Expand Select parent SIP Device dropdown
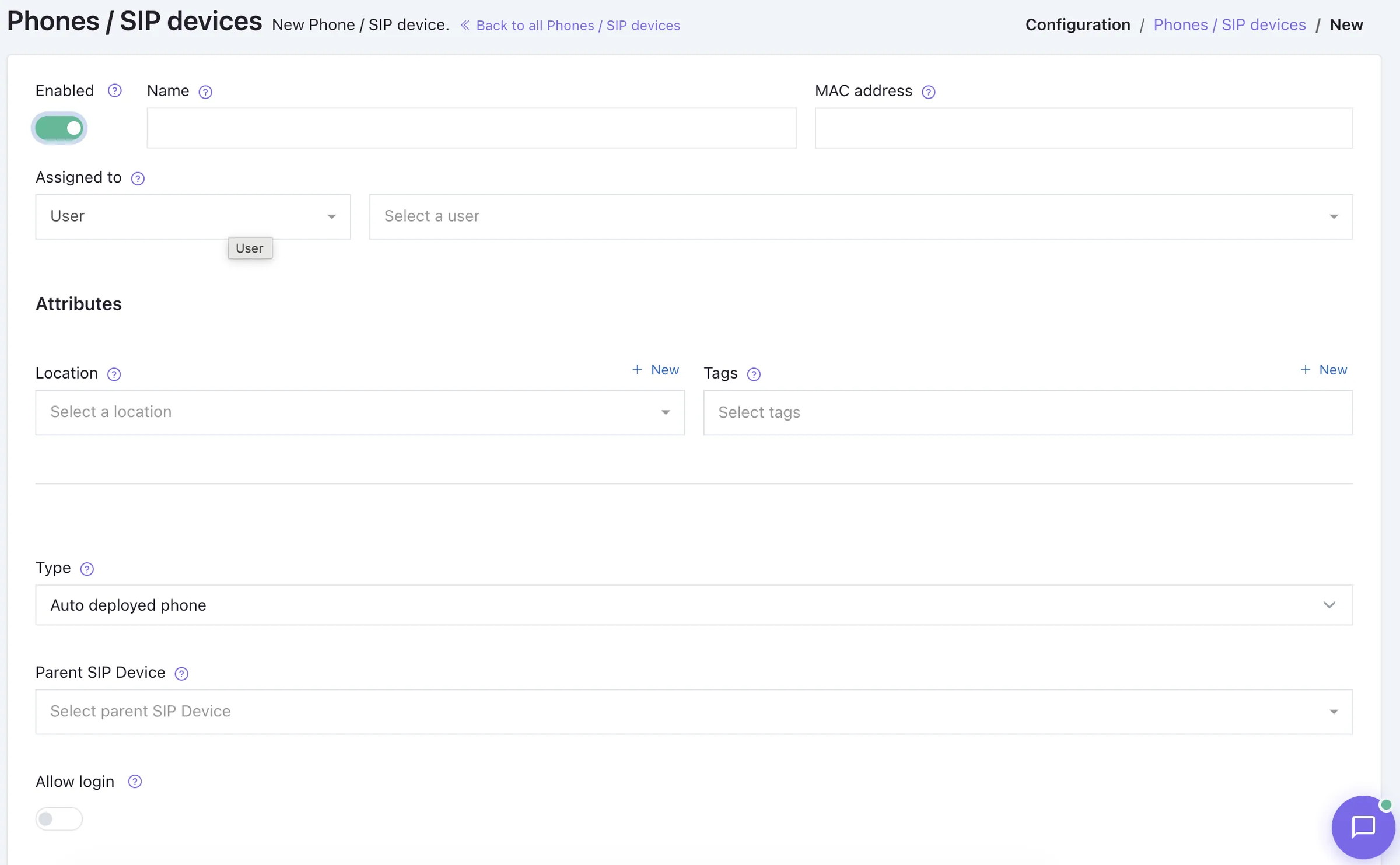Viewport: 1400px width, 865px height. coord(694,711)
